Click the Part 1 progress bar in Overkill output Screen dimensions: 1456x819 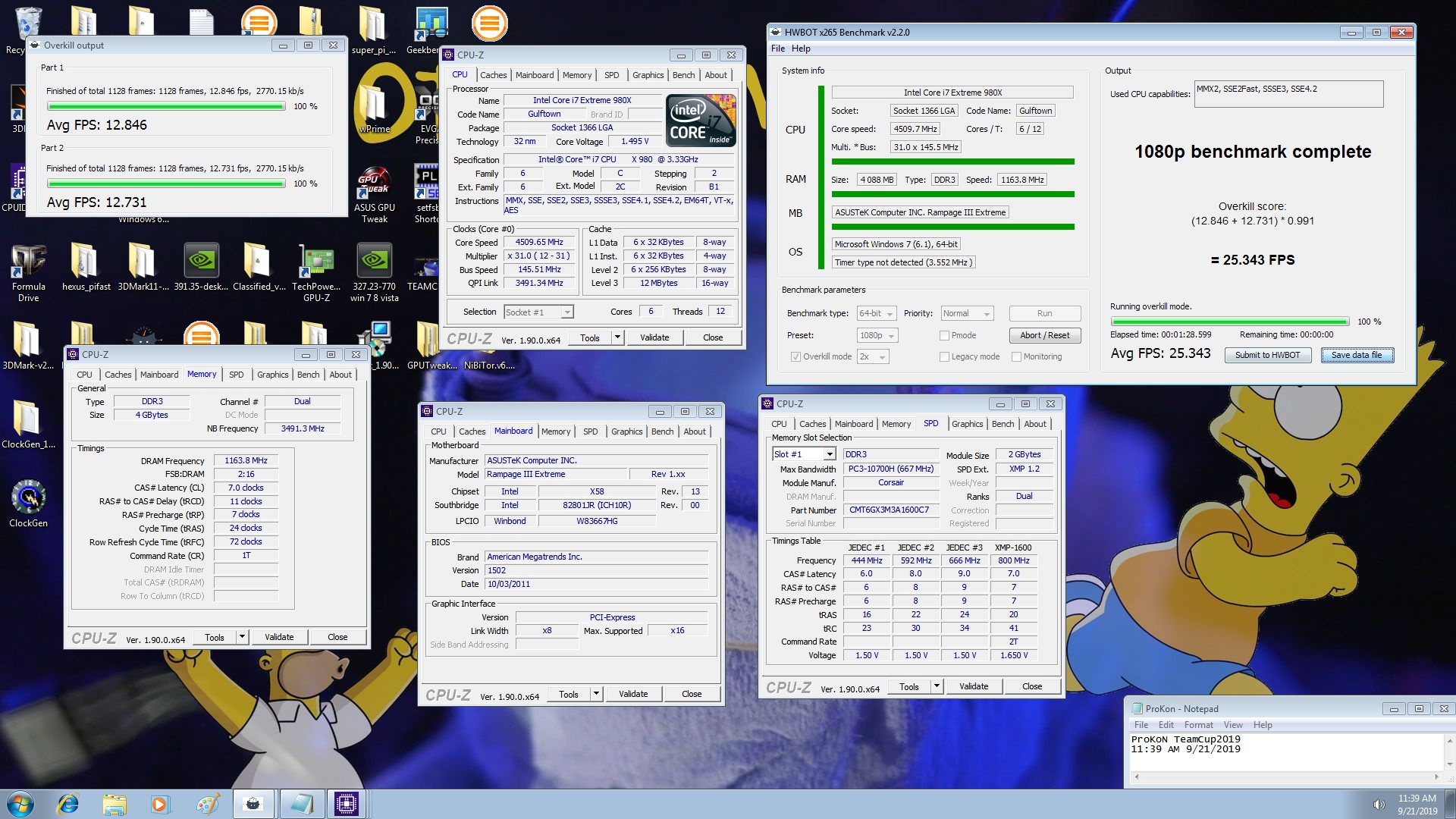tap(166, 106)
